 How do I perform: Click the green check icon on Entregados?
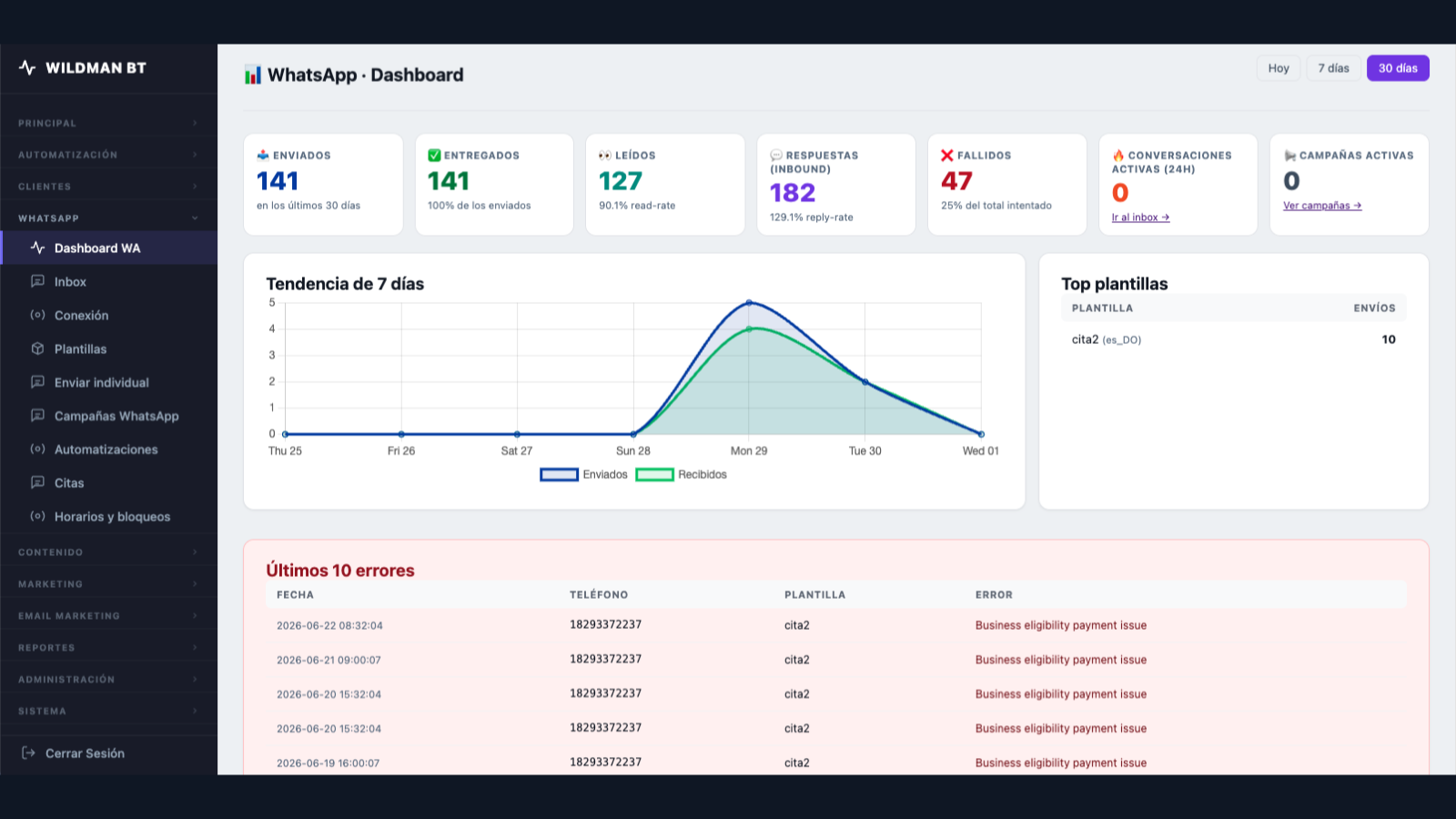434,155
